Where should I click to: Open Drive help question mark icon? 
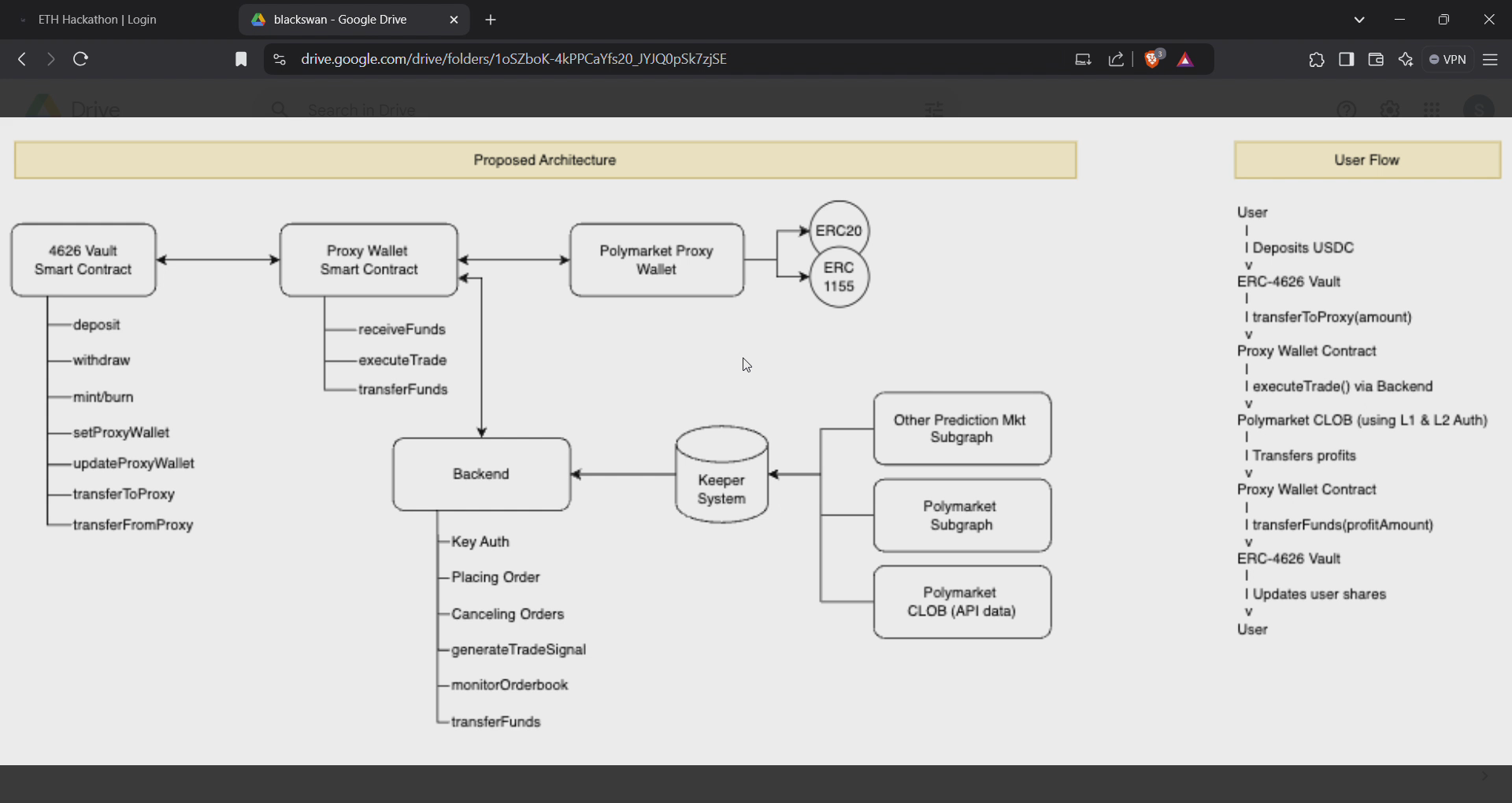pos(1347,109)
